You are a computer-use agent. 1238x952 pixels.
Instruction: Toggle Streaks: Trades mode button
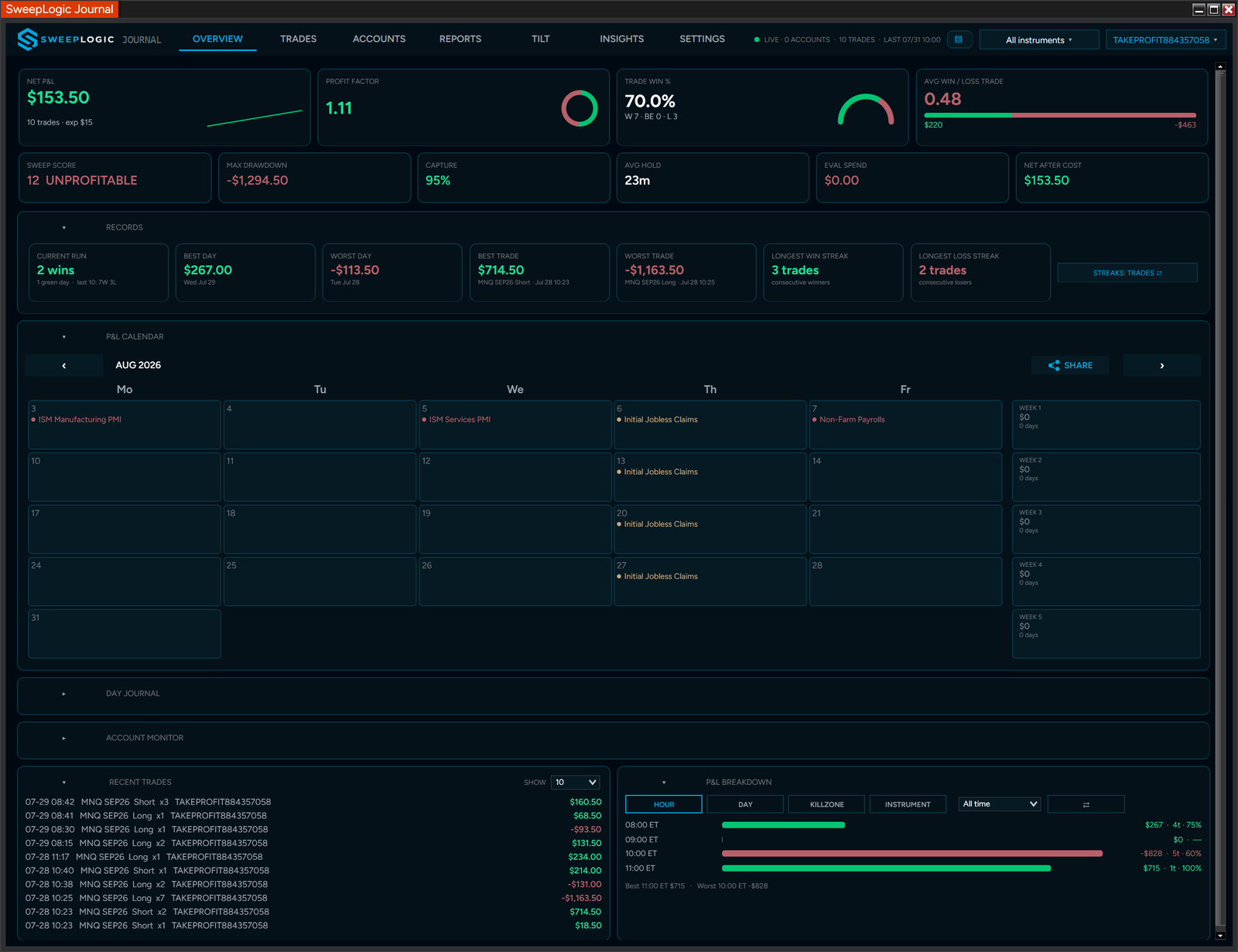click(1127, 273)
